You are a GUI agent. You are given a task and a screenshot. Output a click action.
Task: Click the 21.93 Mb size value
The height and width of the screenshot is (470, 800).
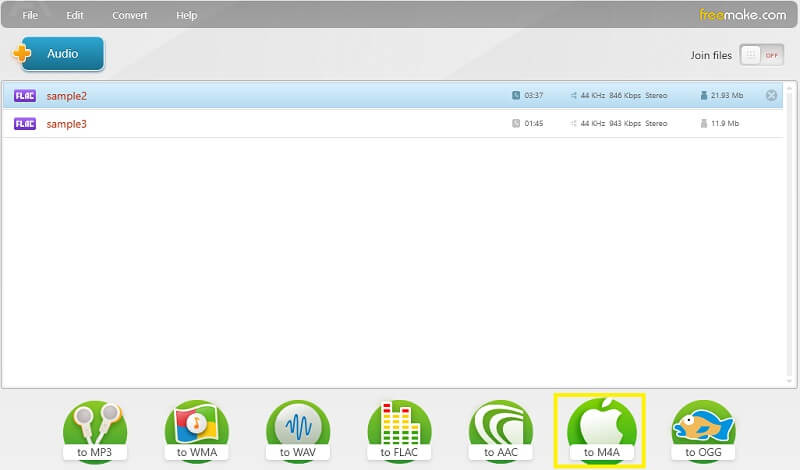(727, 95)
